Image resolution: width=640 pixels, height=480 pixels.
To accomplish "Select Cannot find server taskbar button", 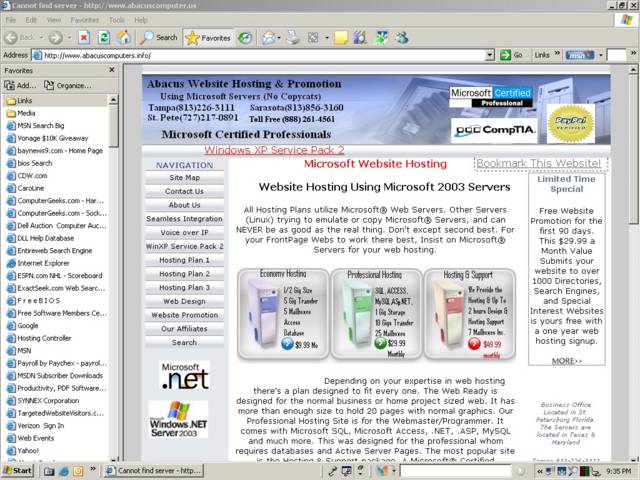I will [154, 471].
